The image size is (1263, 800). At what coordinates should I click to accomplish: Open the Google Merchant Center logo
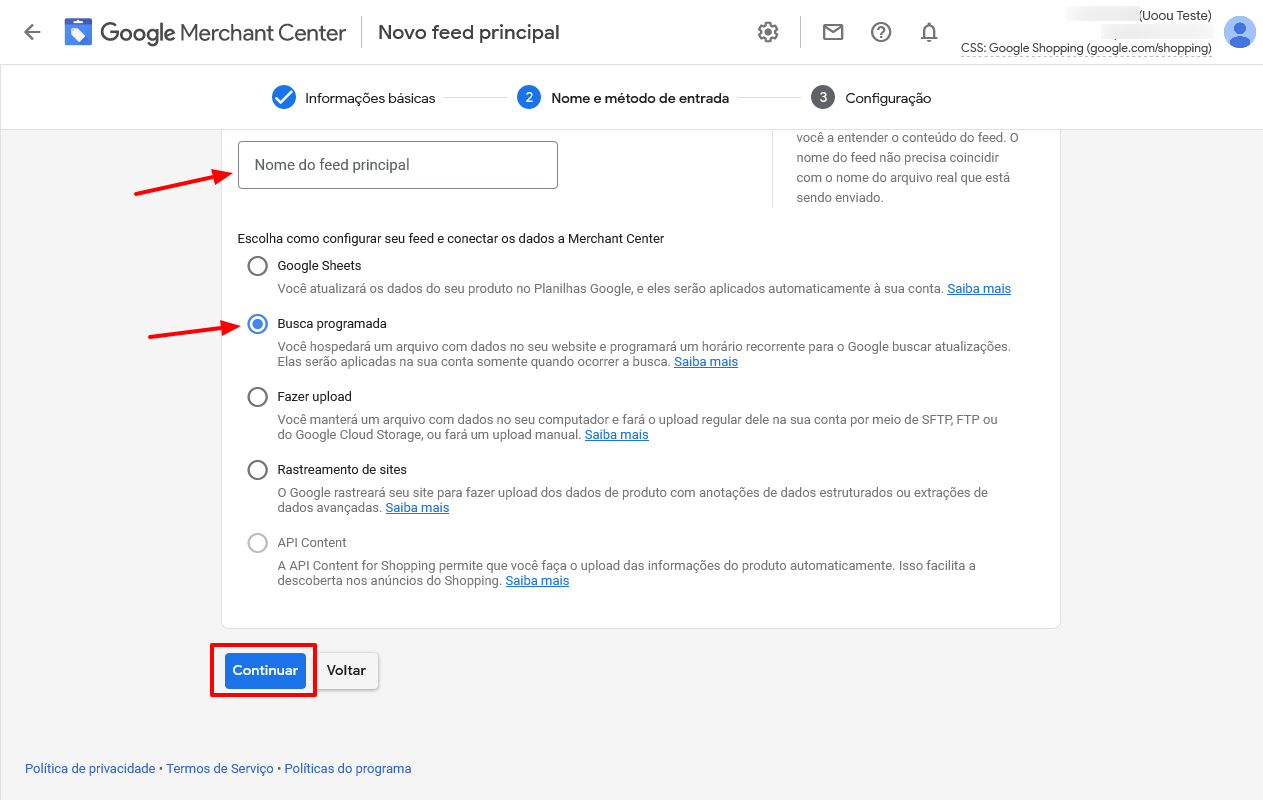pos(205,32)
